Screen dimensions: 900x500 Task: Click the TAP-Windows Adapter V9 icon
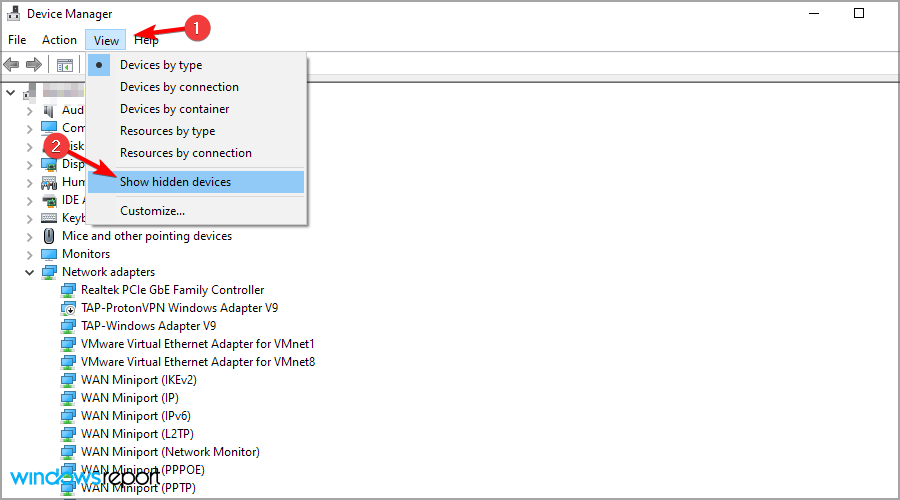(68, 326)
